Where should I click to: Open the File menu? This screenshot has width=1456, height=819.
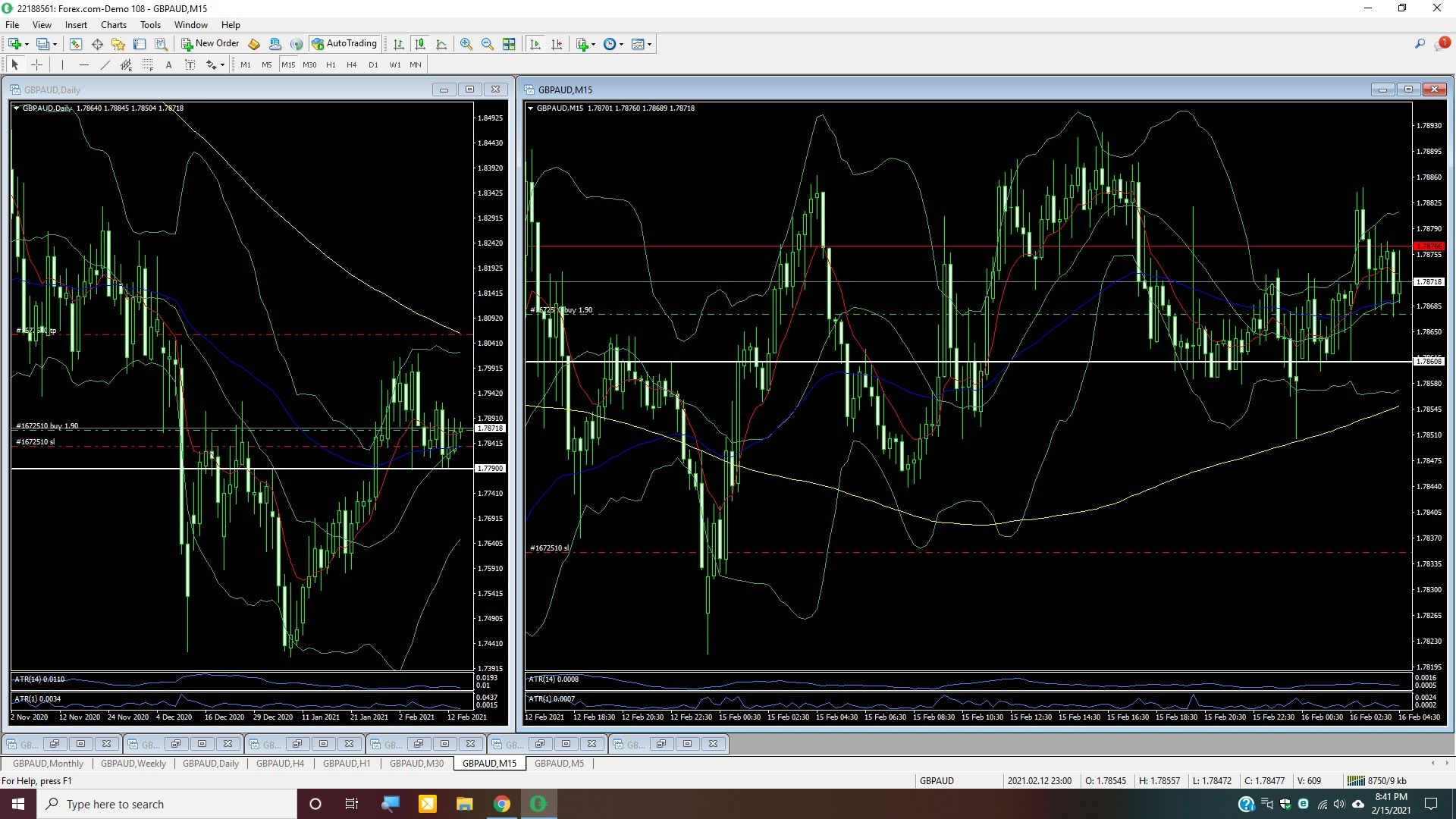[12, 24]
